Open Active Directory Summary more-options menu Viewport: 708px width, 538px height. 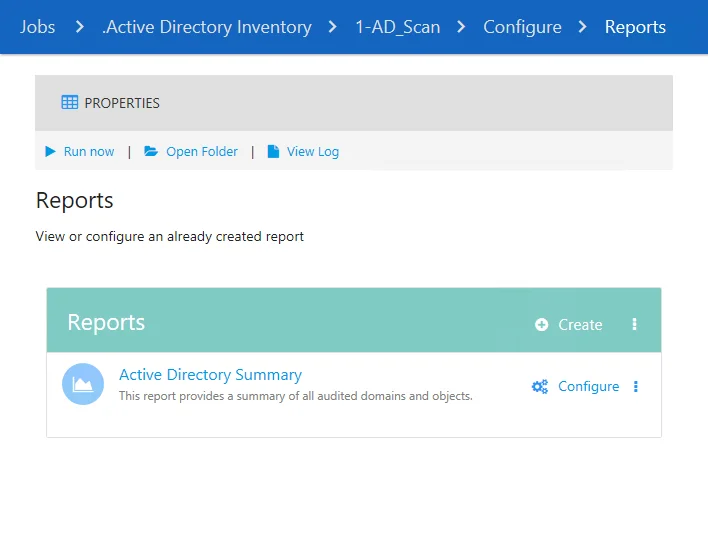636,386
